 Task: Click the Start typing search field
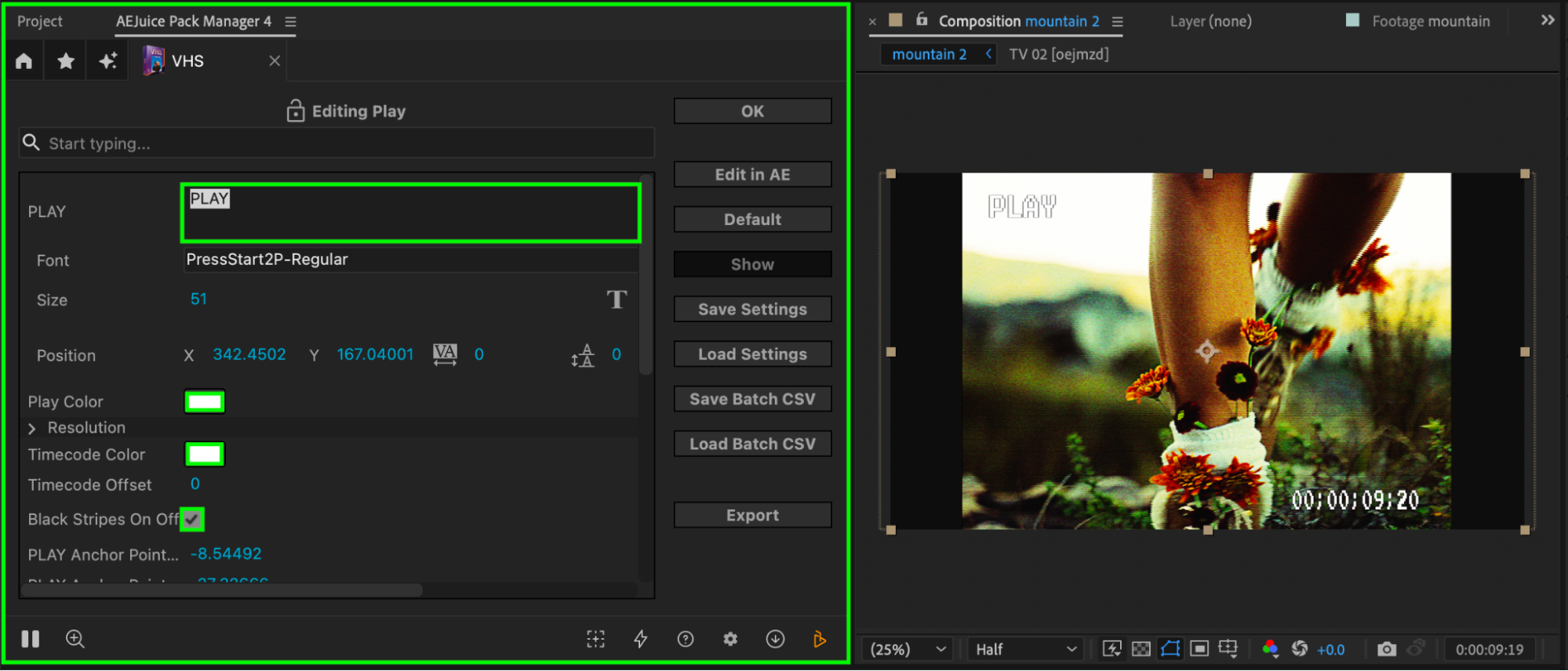(x=337, y=143)
